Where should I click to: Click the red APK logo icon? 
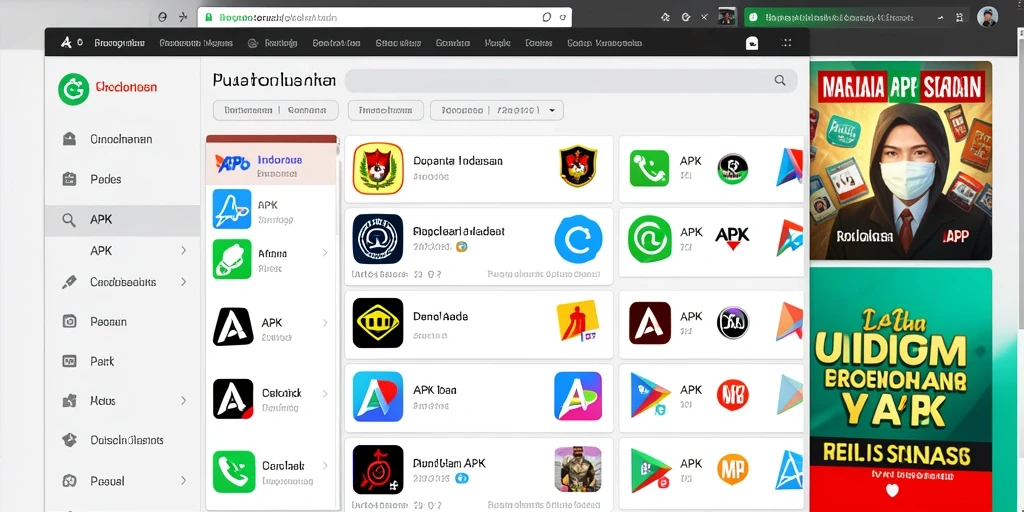pos(732,238)
